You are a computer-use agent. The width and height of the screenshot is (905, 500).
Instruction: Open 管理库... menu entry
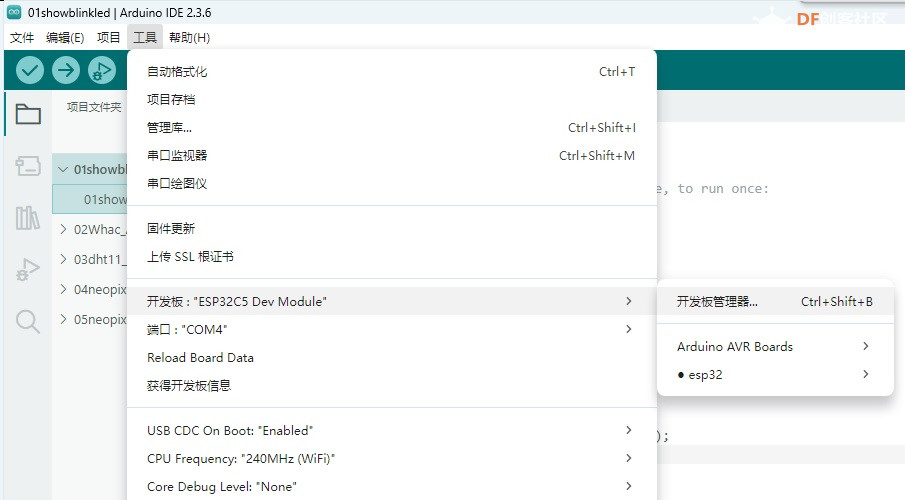tap(392, 128)
